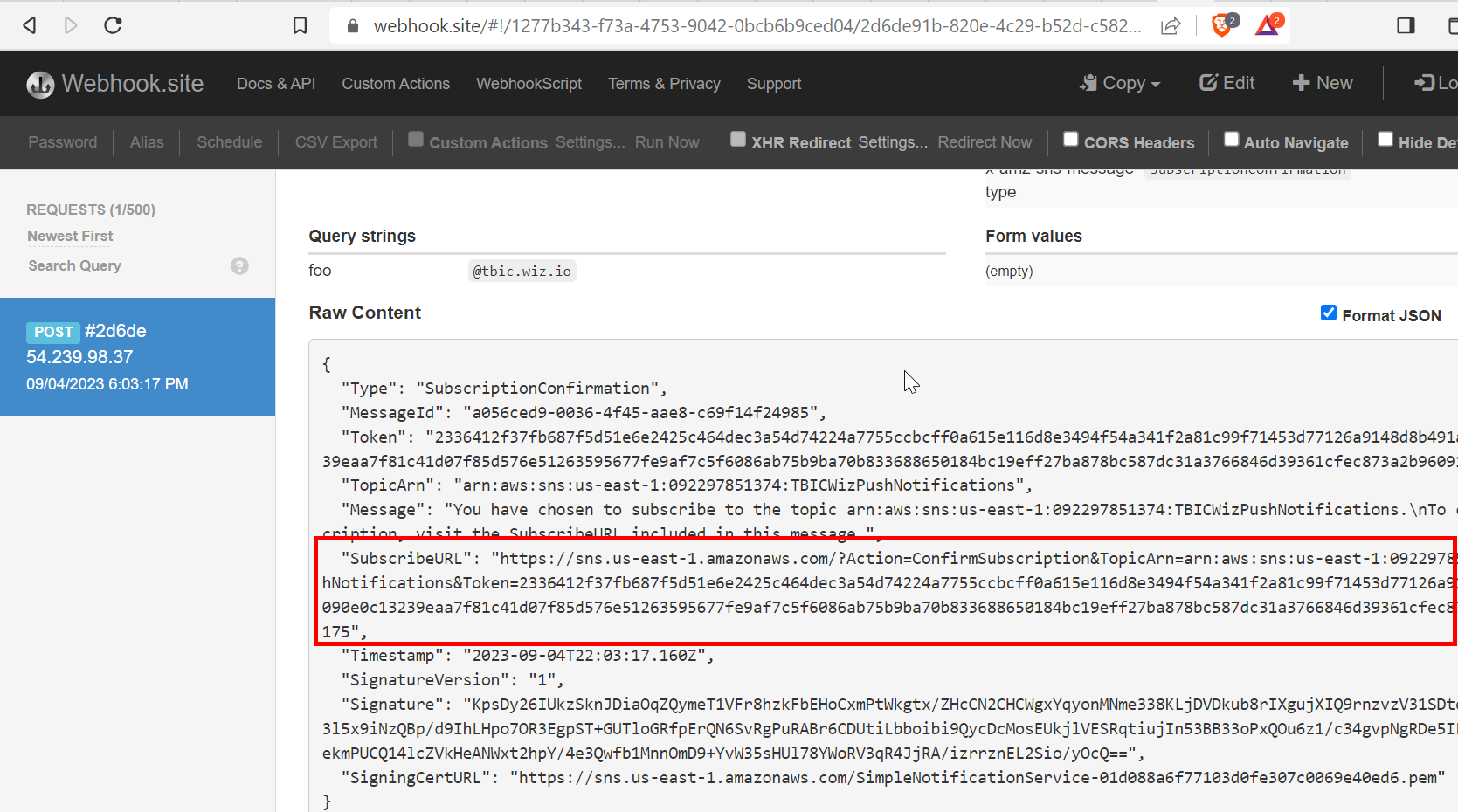Reload the page with the refresh icon
1458x812 pixels.
pyautogui.click(x=113, y=25)
